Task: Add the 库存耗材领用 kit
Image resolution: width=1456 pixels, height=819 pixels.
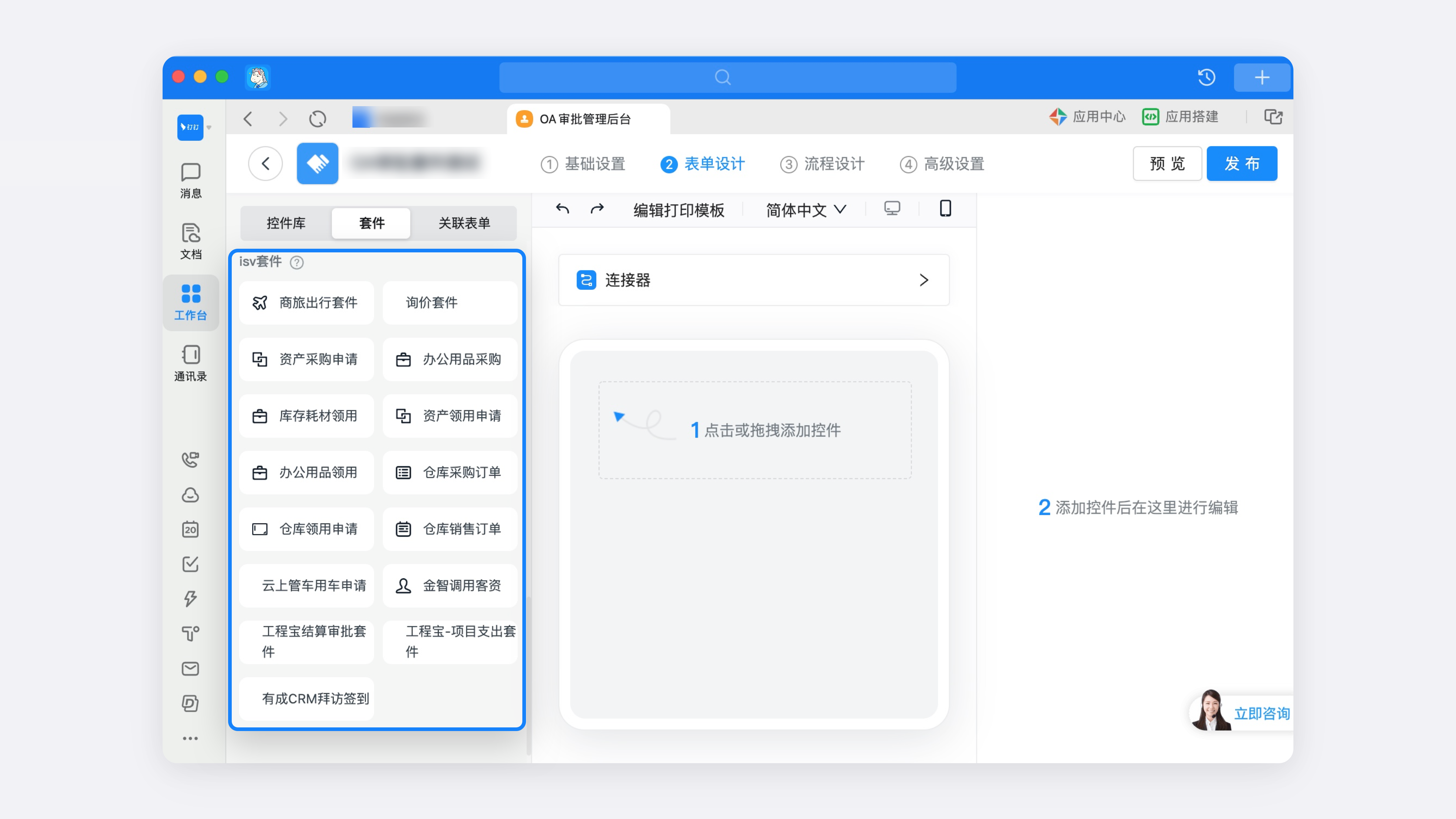Action: pos(306,416)
